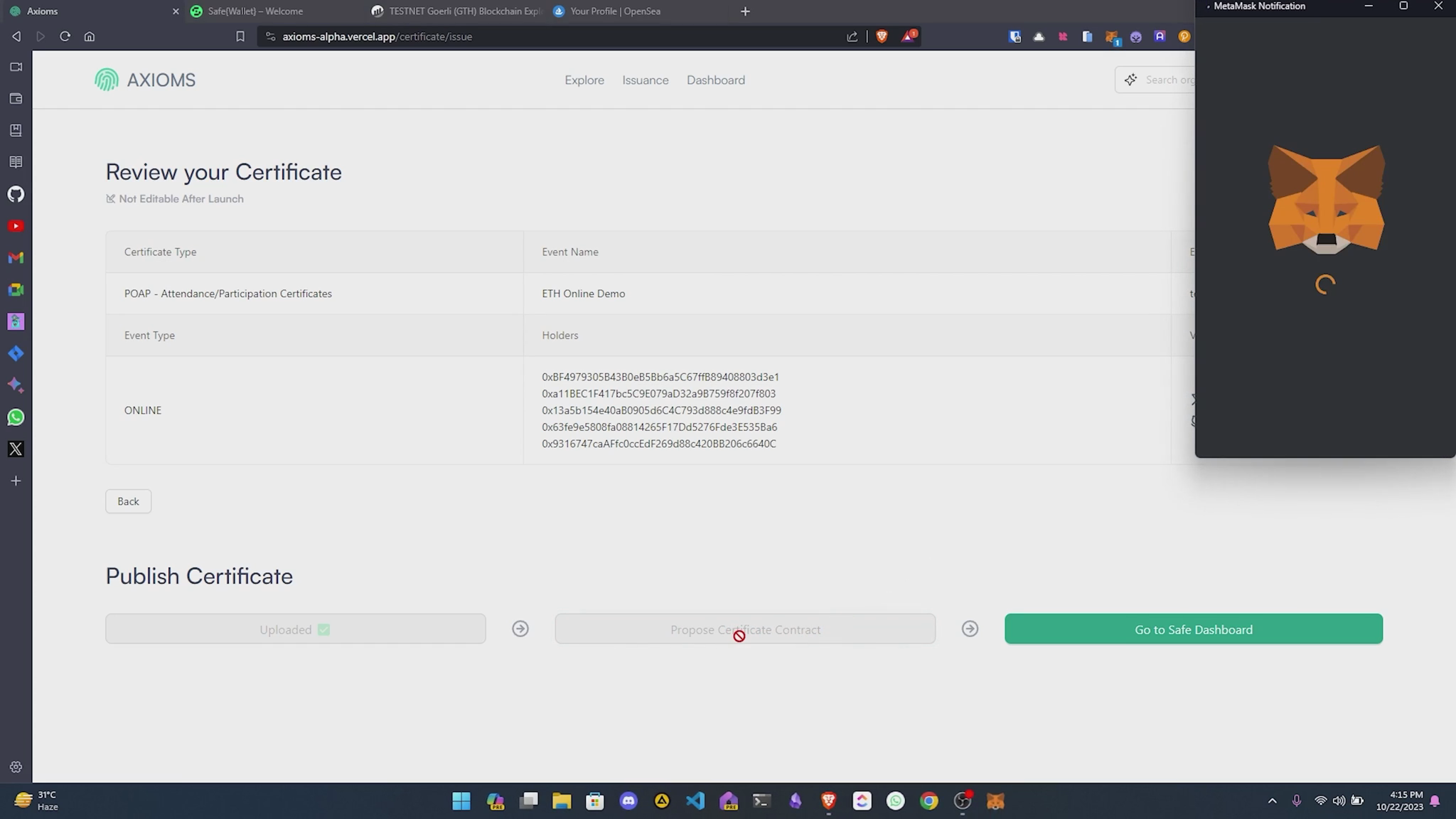Viewport: 1456px width, 819px height.
Task: Open the Polkadot extension icon
Action: pos(1184,36)
